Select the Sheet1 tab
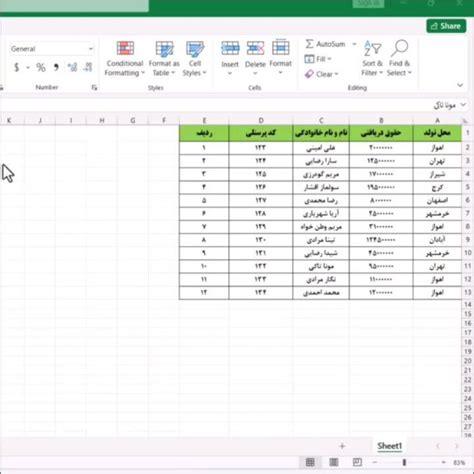The height and width of the screenshot is (474, 474). coord(390,446)
